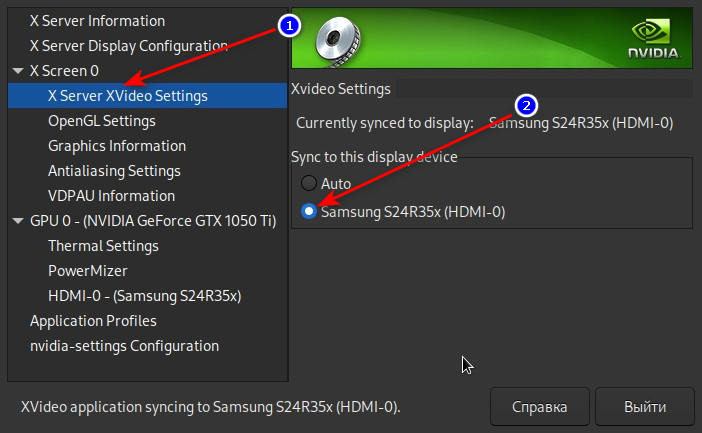This screenshot has width=702, height=433.
Task: Open X Server Information page
Action: (x=97, y=21)
